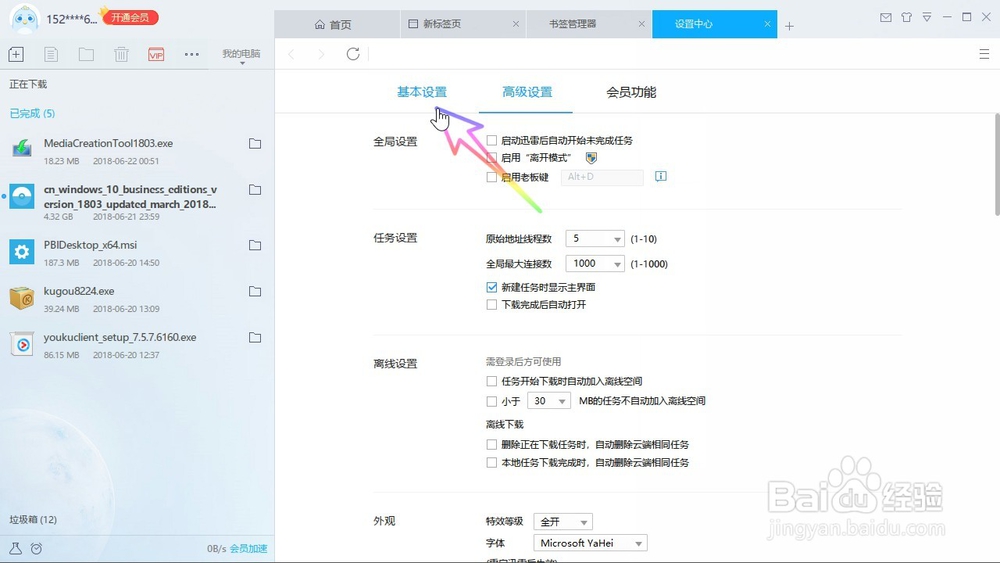Image resolution: width=1000 pixels, height=563 pixels.
Task: Close the 设置中心 tab
Action: pyautogui.click(x=767, y=24)
